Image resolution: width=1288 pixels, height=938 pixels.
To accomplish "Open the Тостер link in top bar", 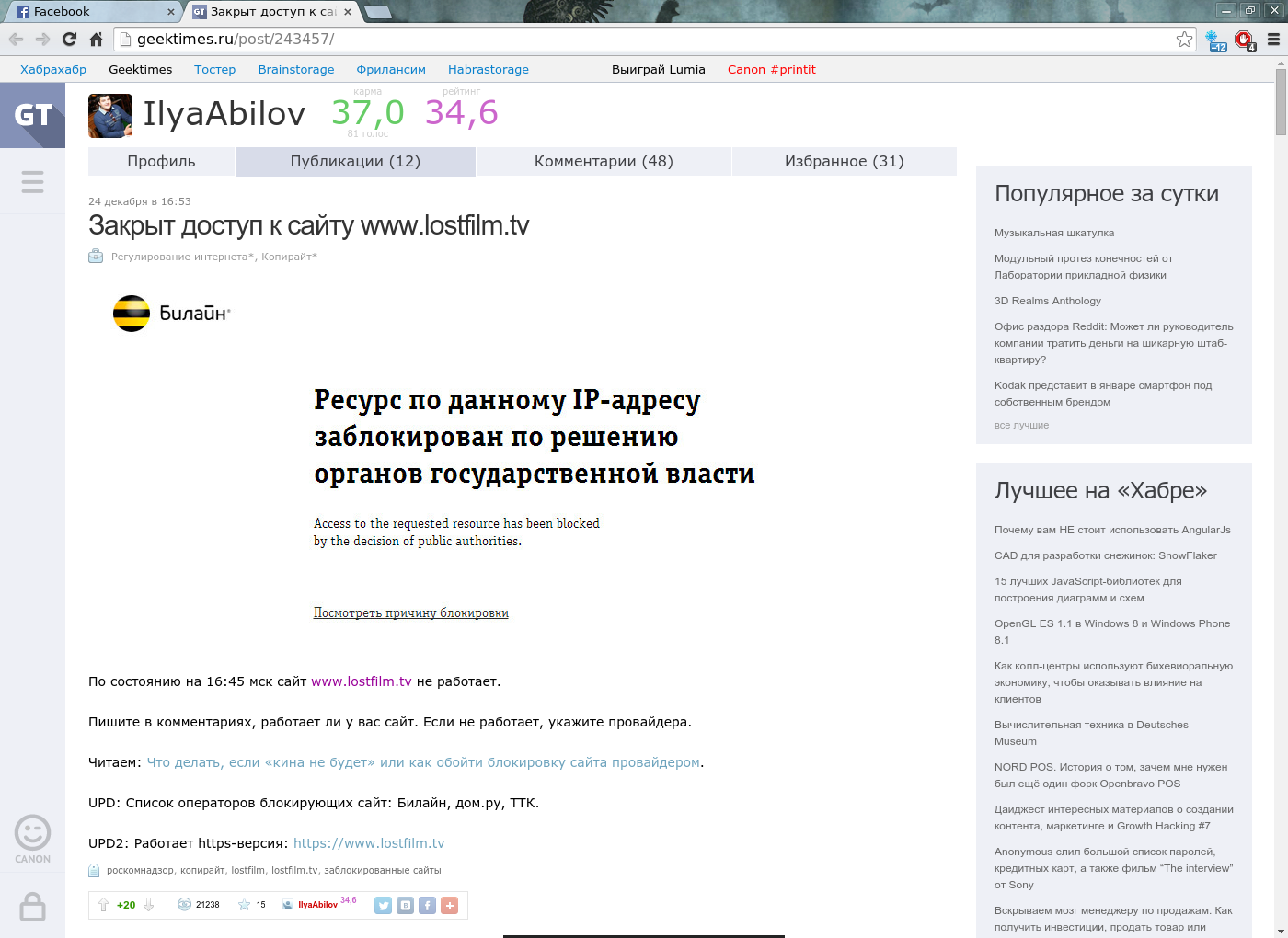I will [215, 69].
